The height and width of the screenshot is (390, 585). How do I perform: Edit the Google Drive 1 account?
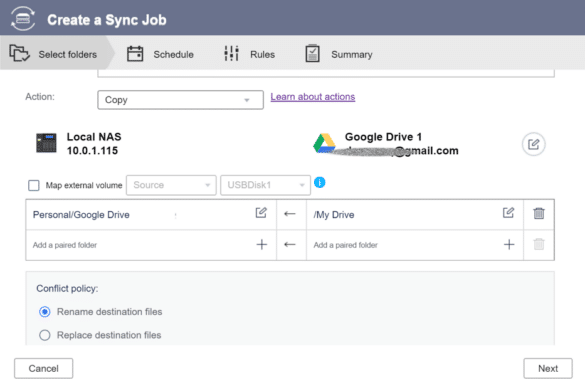pos(534,144)
